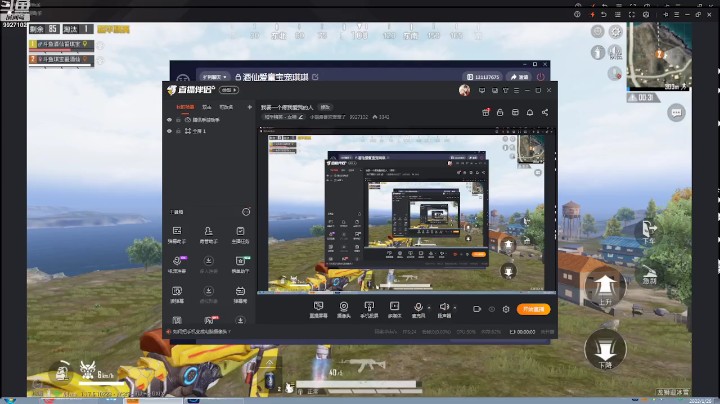Tap the descend arrow game button
Image resolution: width=720 pixels, height=404 pixels.
pyautogui.click(x=605, y=350)
